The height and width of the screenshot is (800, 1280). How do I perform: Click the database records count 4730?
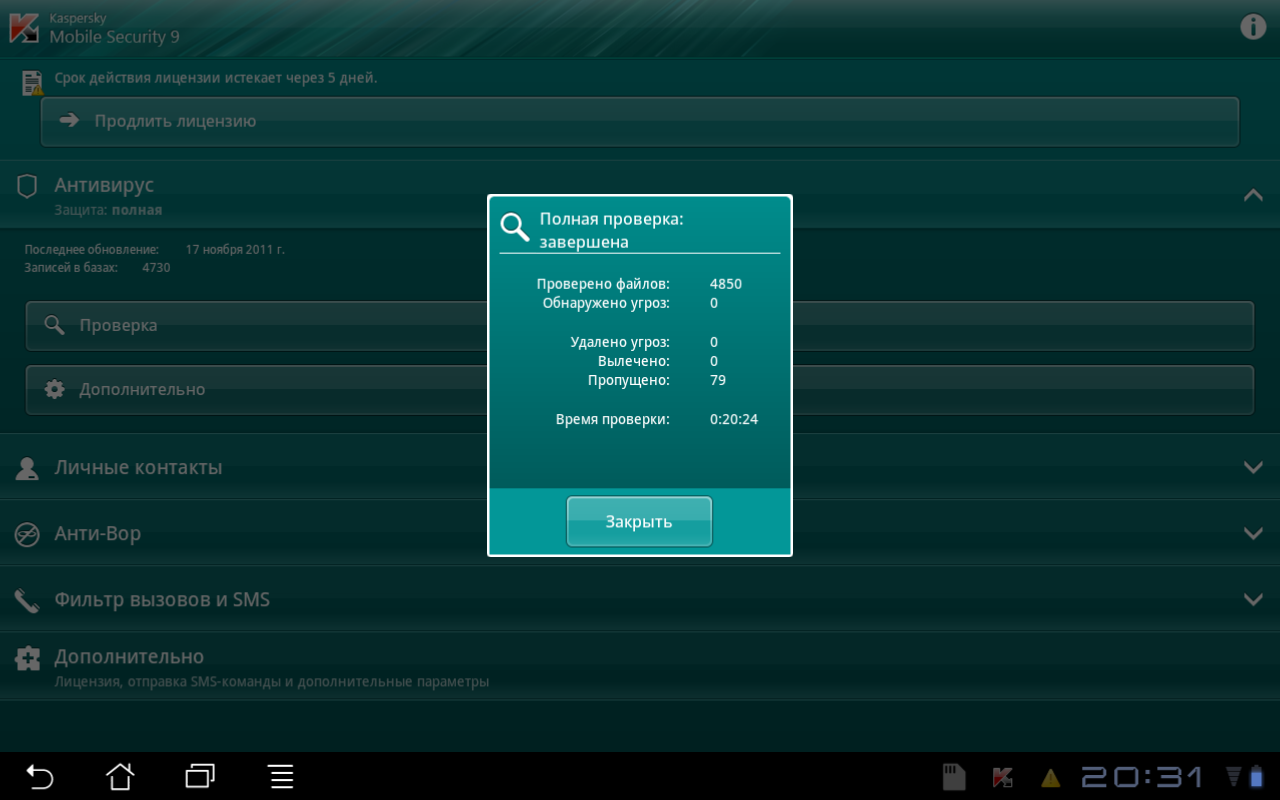pyautogui.click(x=156, y=268)
